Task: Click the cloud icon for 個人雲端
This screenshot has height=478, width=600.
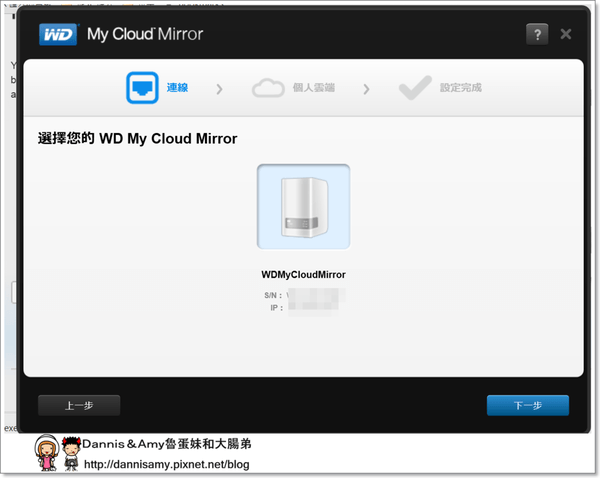Action: click(x=268, y=88)
